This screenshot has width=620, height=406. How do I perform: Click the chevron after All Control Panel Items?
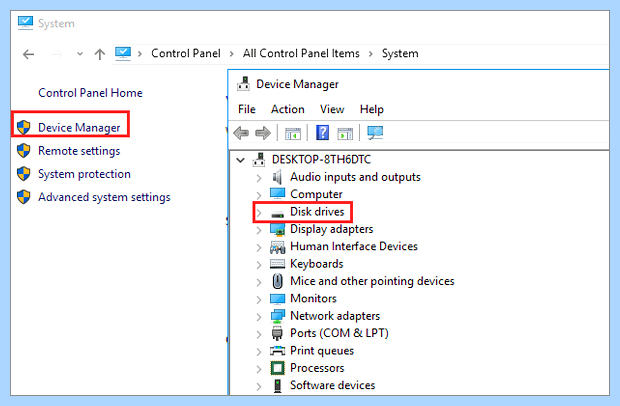click(371, 54)
